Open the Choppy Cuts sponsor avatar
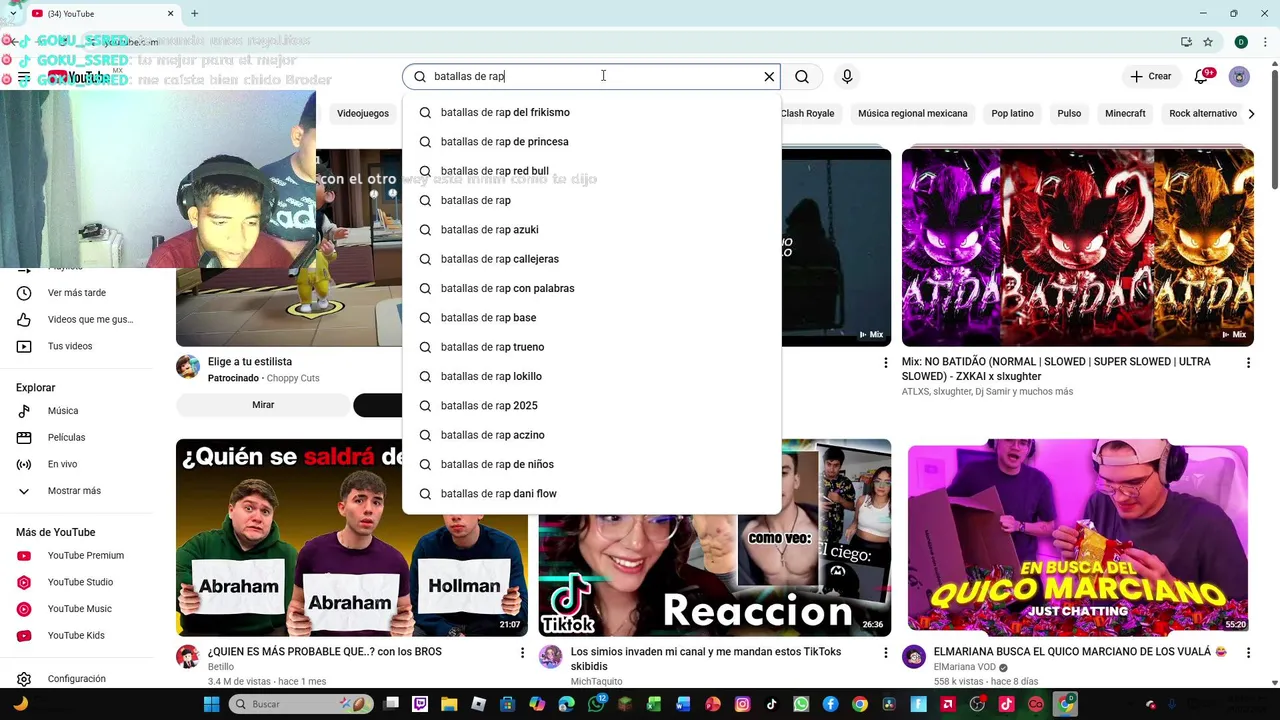 [x=188, y=367]
